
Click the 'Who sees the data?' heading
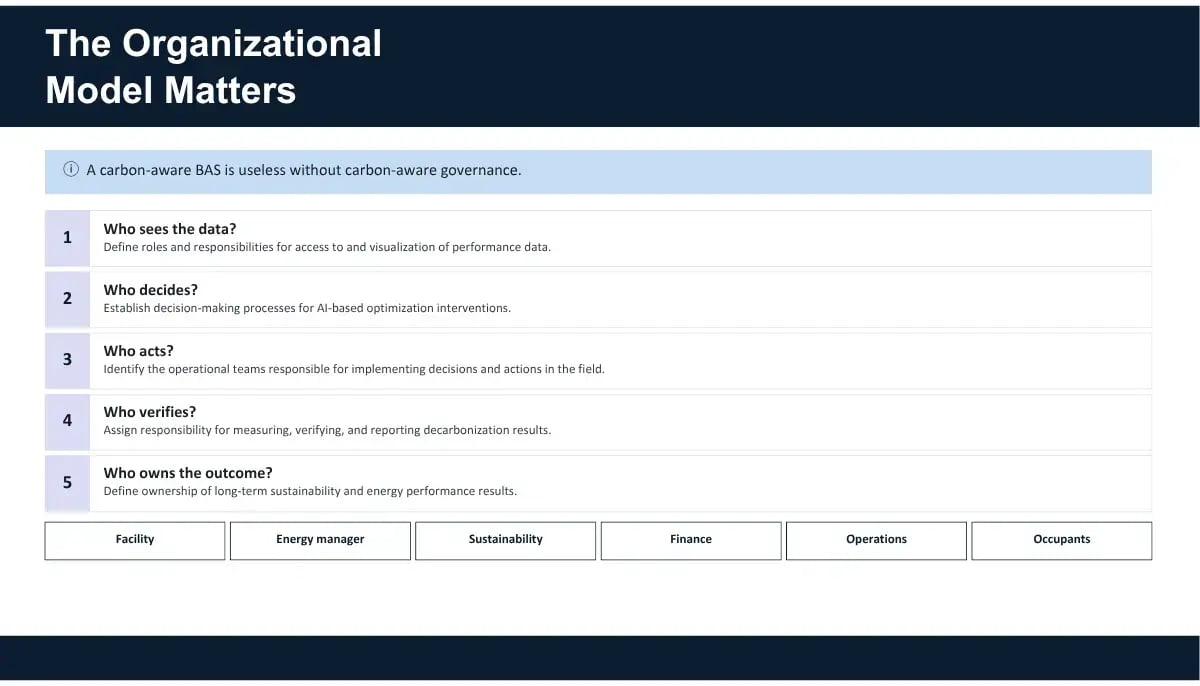click(x=170, y=229)
